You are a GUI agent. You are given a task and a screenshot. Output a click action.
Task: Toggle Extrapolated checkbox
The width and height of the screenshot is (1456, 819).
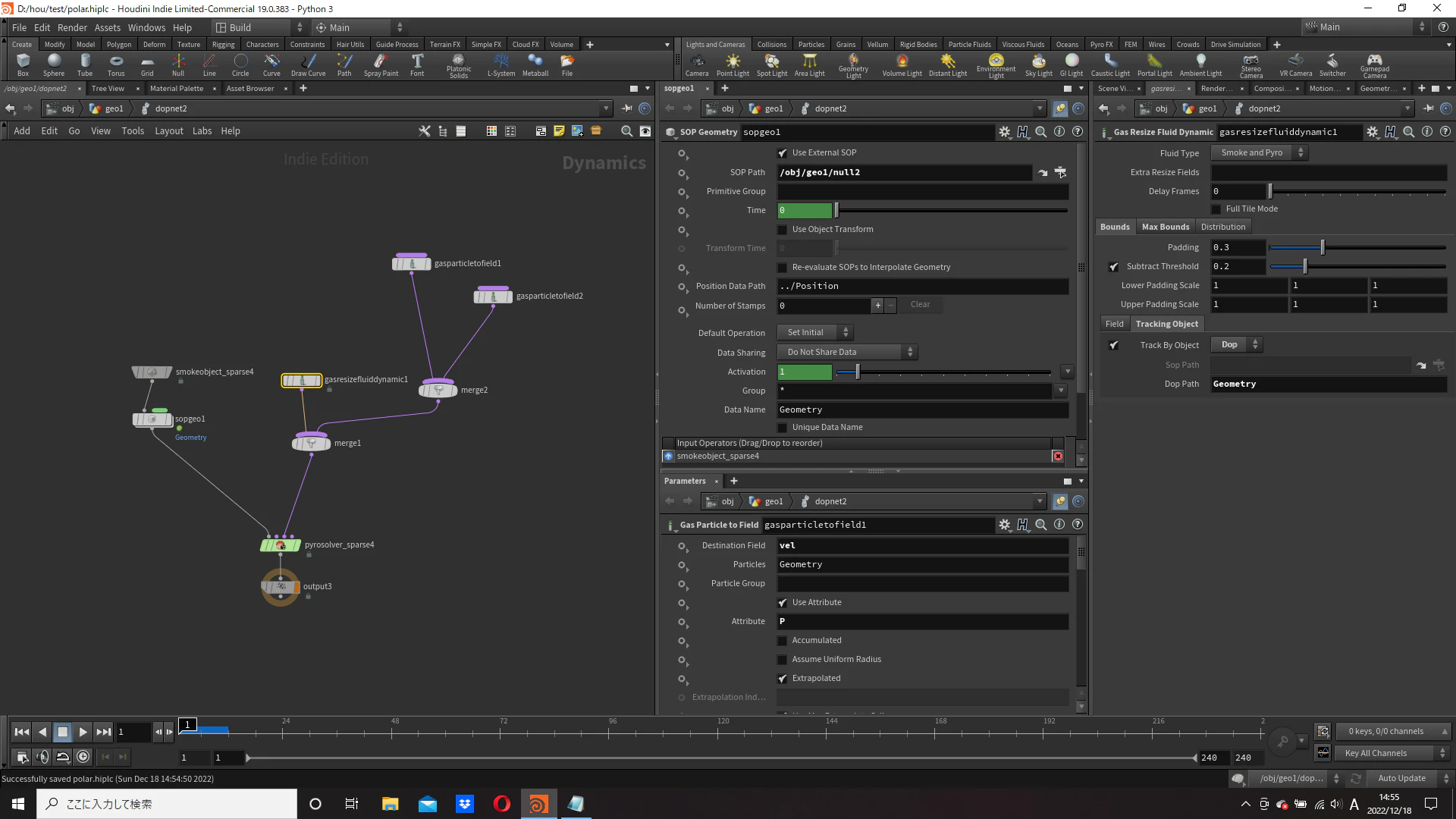(783, 679)
